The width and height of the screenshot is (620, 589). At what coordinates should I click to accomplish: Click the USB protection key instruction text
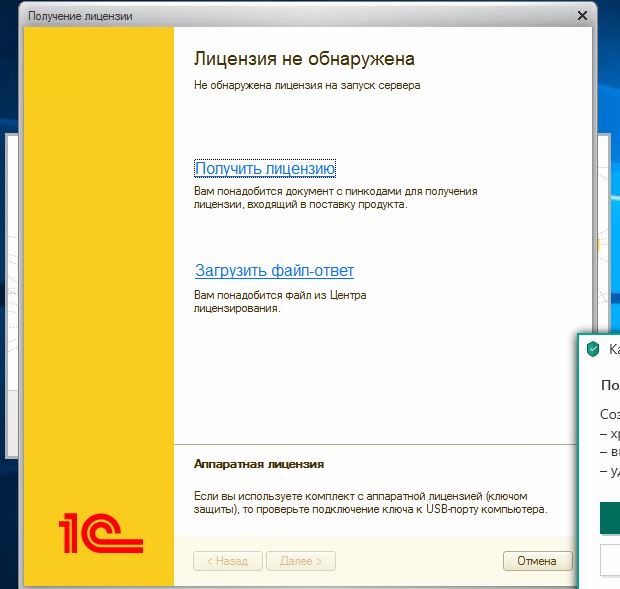tap(370, 503)
